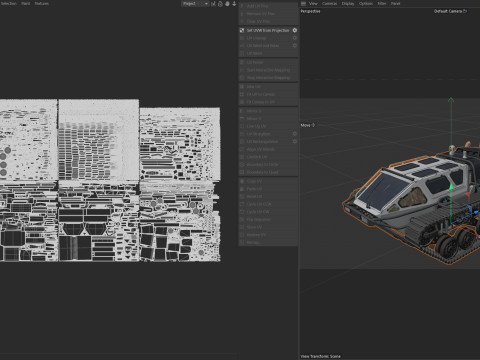Click the Cycle UV CCW icon
Screen dimensions: 480x360
pos(242,204)
